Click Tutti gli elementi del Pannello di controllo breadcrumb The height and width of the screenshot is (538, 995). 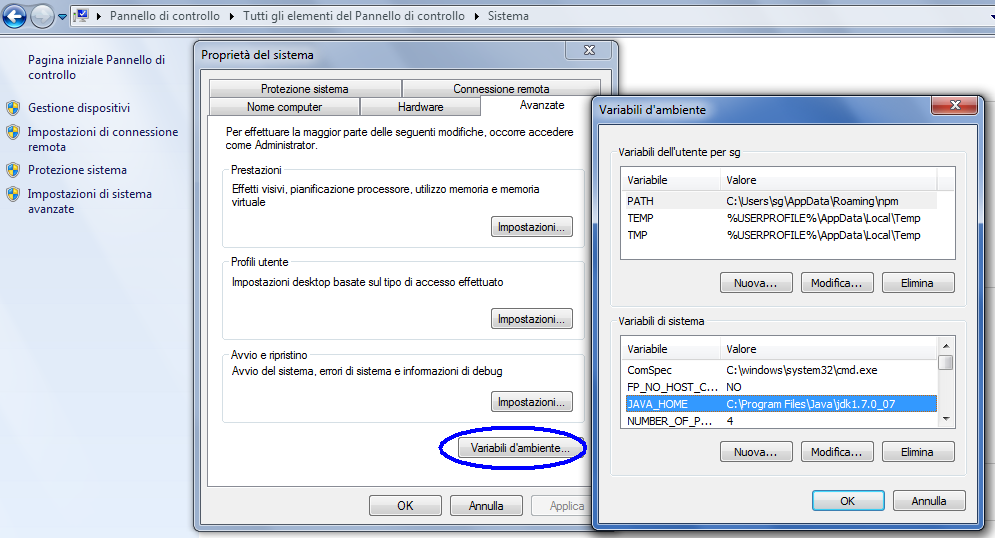tap(353, 16)
